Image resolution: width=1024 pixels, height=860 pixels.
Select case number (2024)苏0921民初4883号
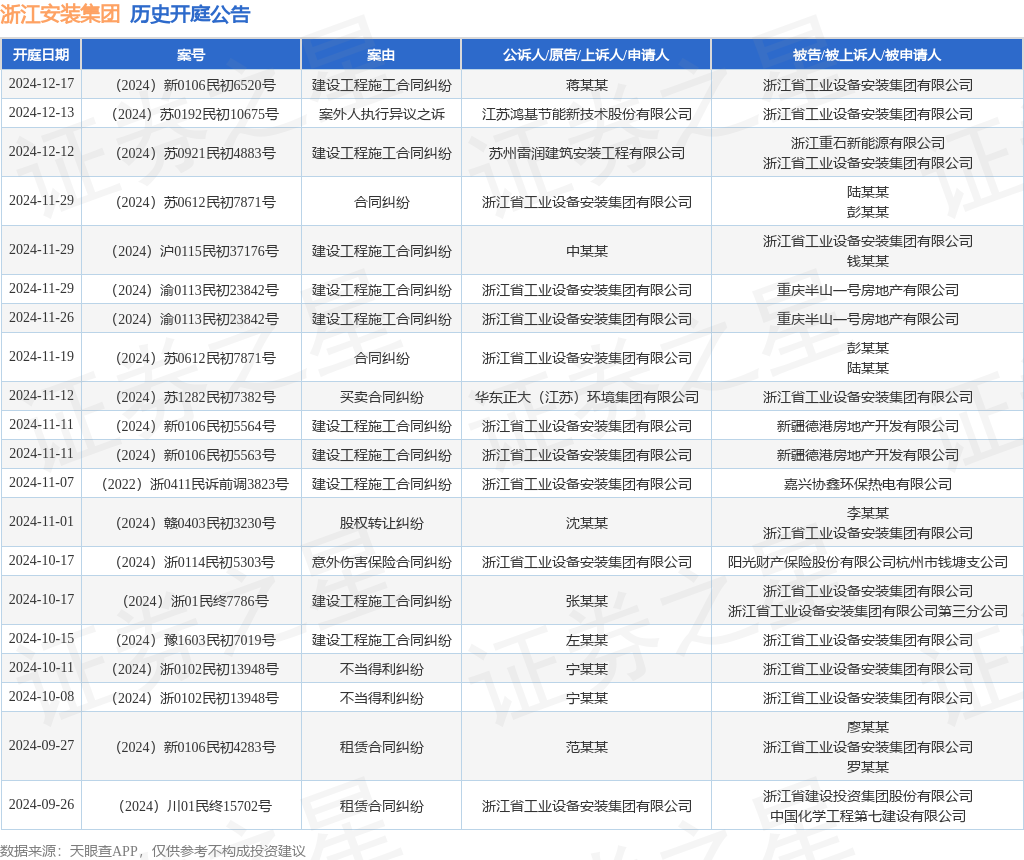pos(195,153)
